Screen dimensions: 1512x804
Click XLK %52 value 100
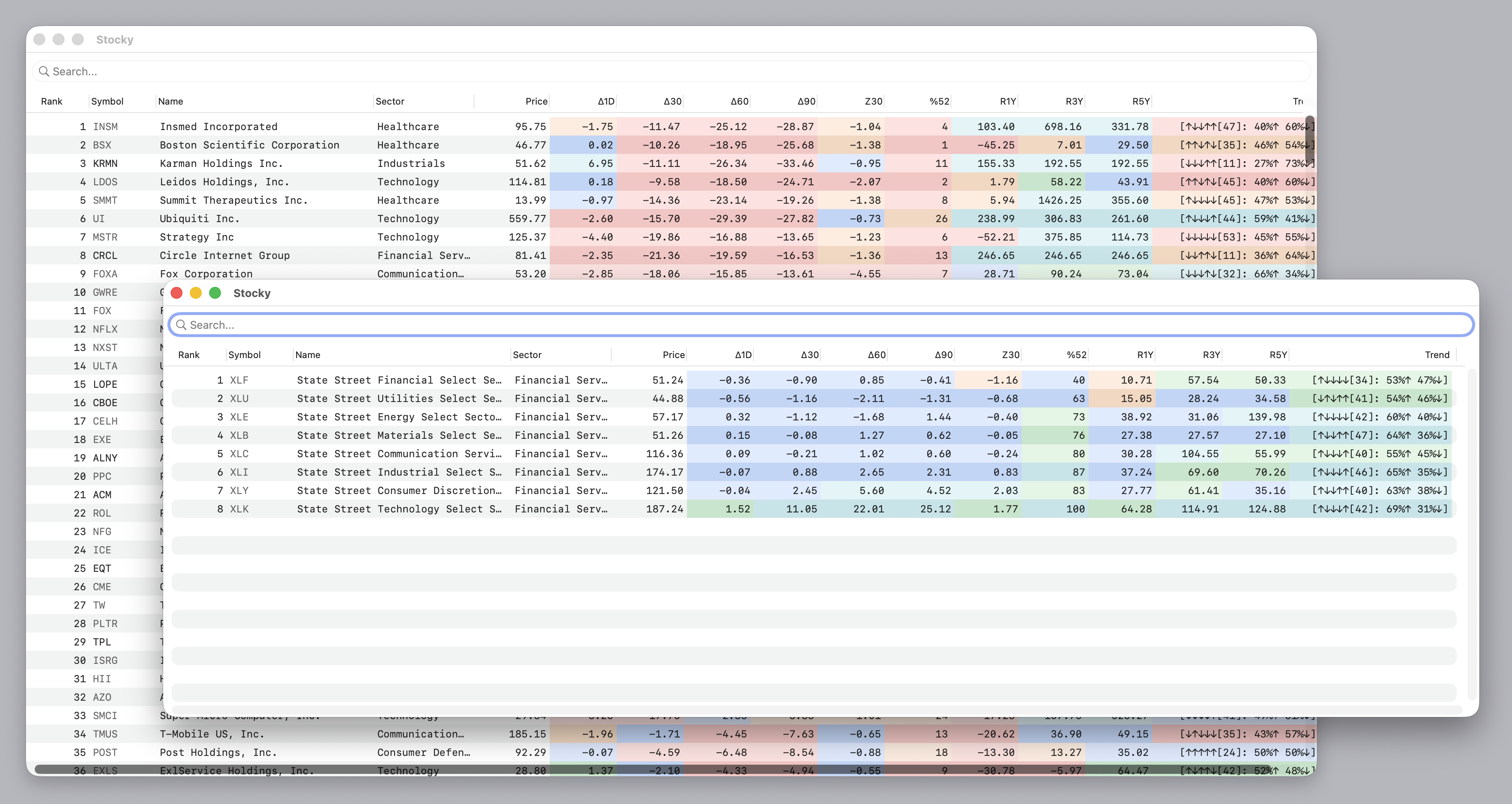coord(1075,509)
